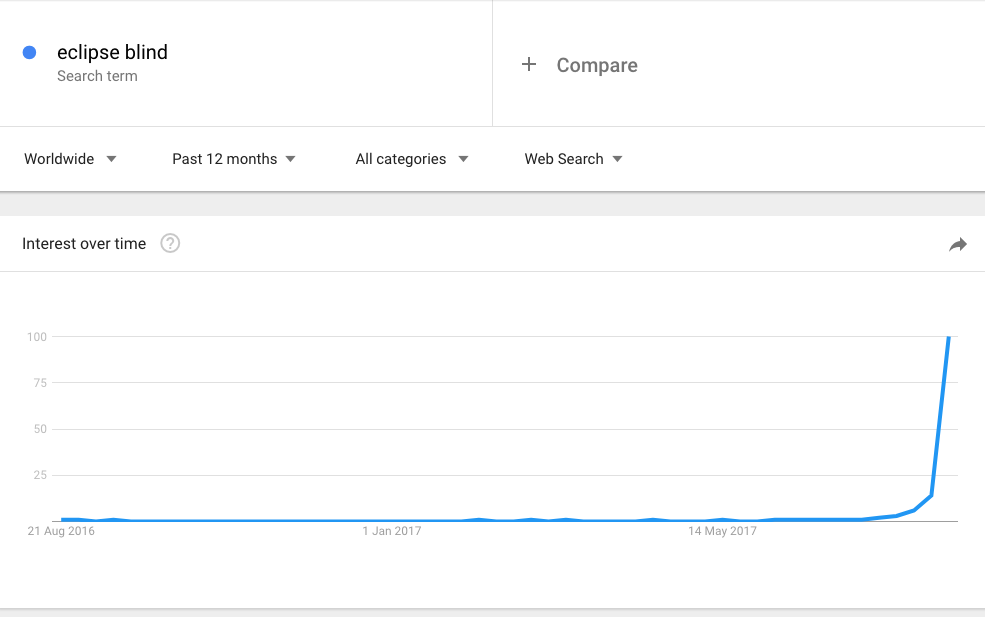The width and height of the screenshot is (985, 617).
Task: Click the chart peak at 100
Action: tap(949, 337)
